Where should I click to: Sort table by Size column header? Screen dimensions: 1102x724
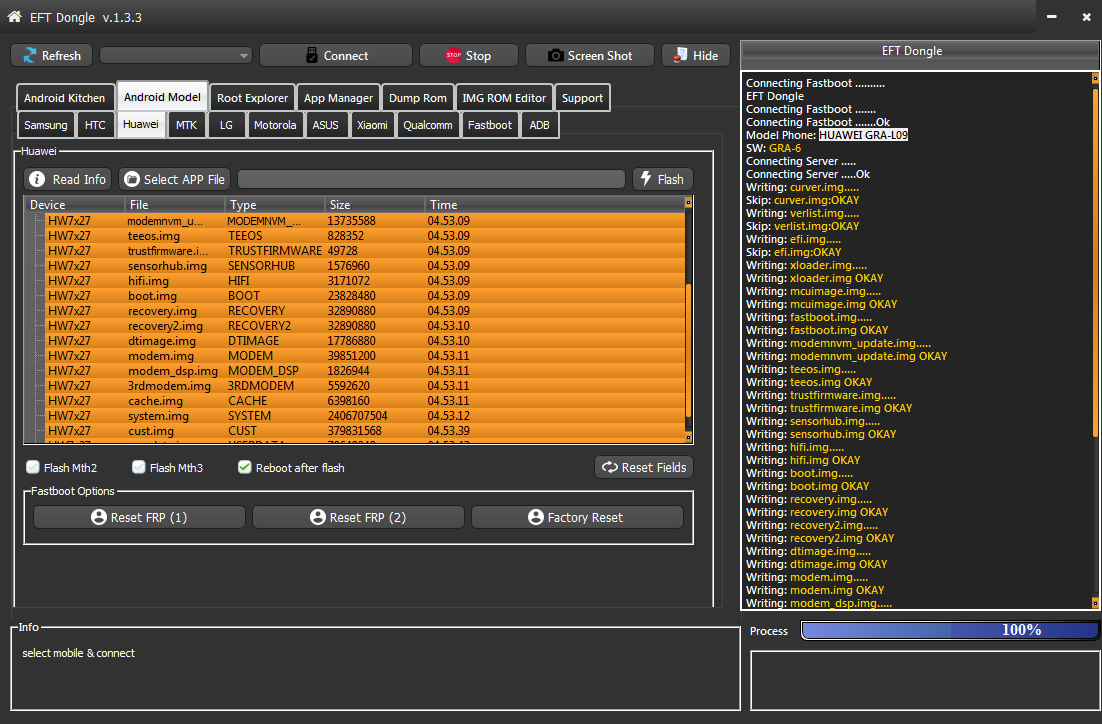(375, 205)
